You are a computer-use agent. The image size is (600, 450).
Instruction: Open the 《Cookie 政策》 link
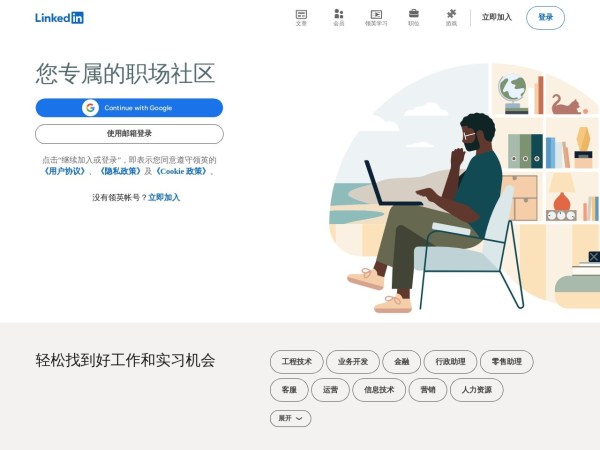[x=181, y=171]
